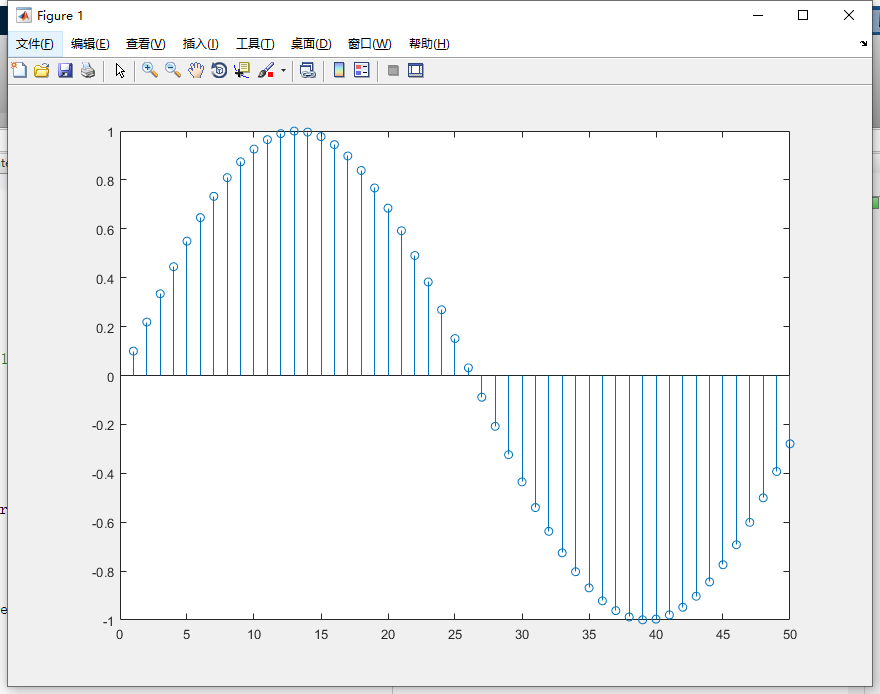Dock the figure using the corner arrow
880x694 pixels.
[863, 43]
